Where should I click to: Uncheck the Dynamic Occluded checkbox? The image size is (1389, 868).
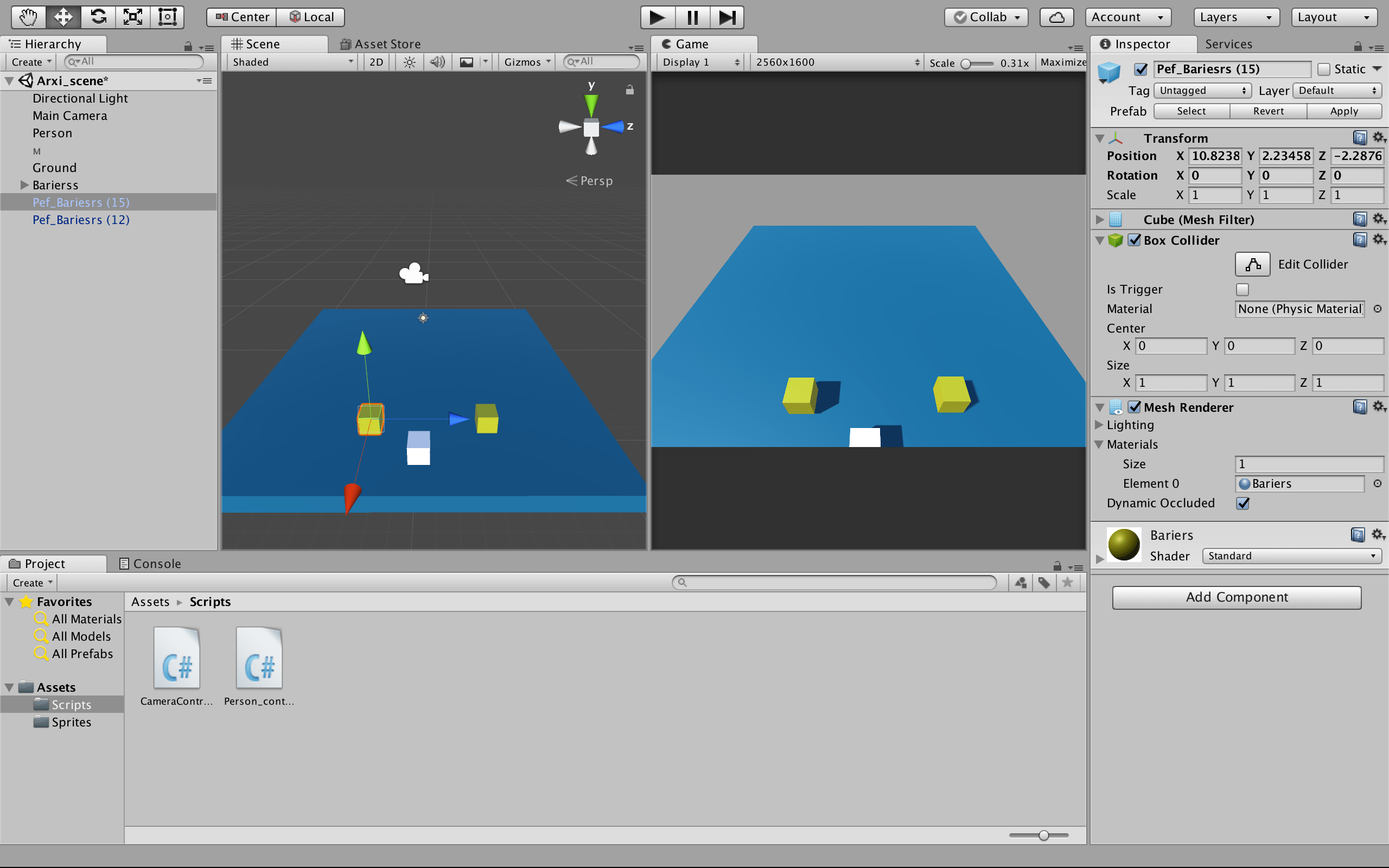1242,503
